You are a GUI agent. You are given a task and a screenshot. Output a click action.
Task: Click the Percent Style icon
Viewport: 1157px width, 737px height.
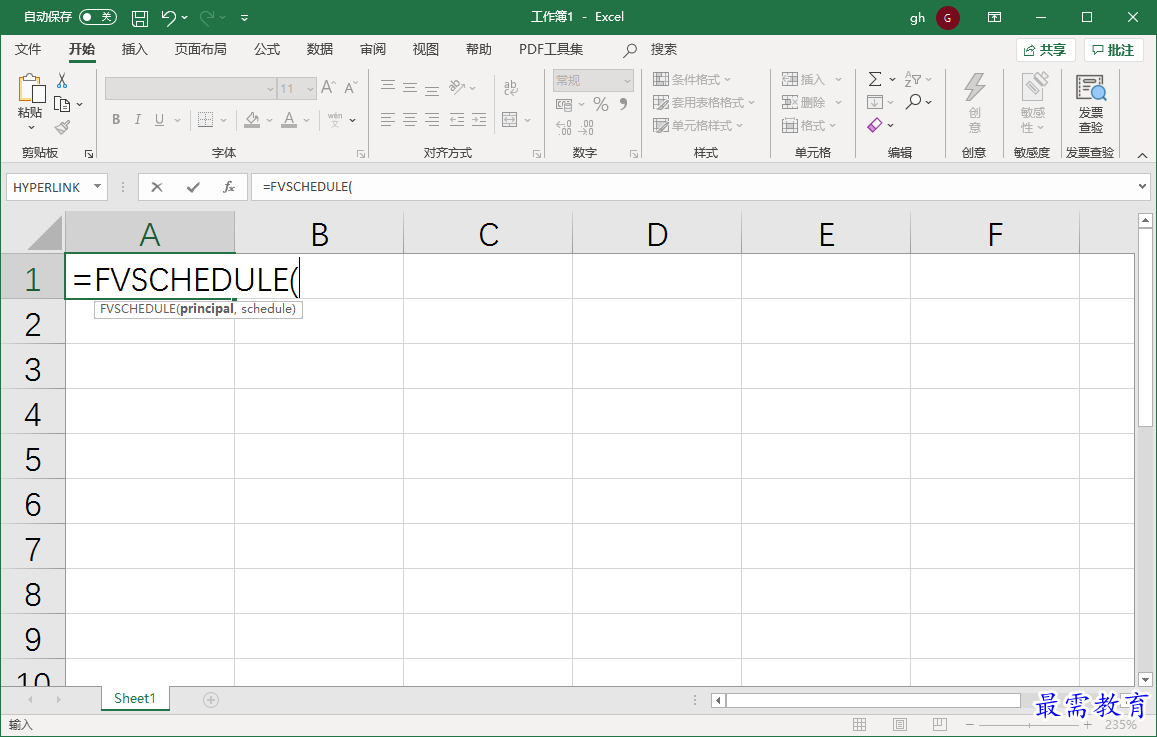pyautogui.click(x=601, y=105)
